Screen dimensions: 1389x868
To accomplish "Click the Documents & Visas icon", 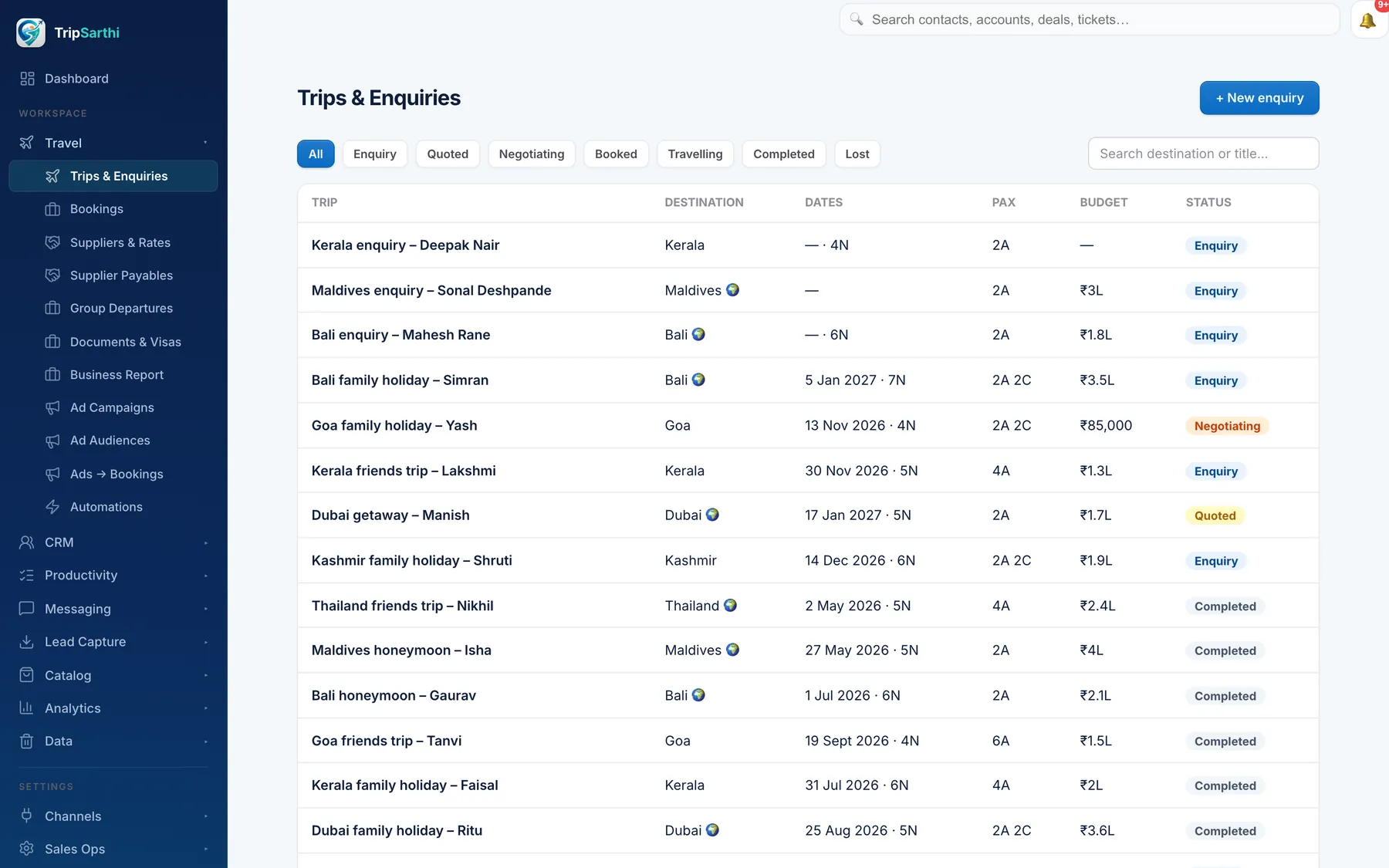I will click(52, 342).
